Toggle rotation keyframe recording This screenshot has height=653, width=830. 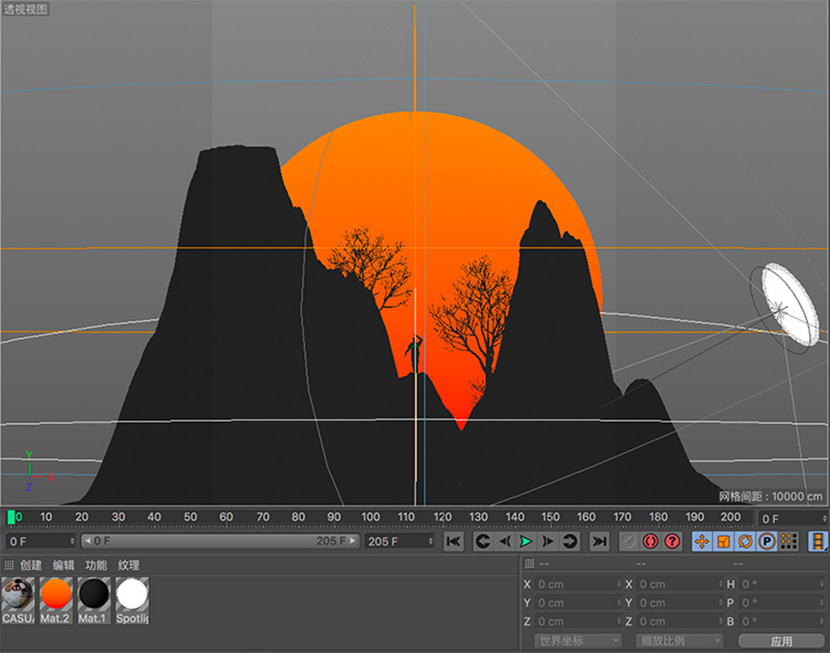[x=745, y=541]
